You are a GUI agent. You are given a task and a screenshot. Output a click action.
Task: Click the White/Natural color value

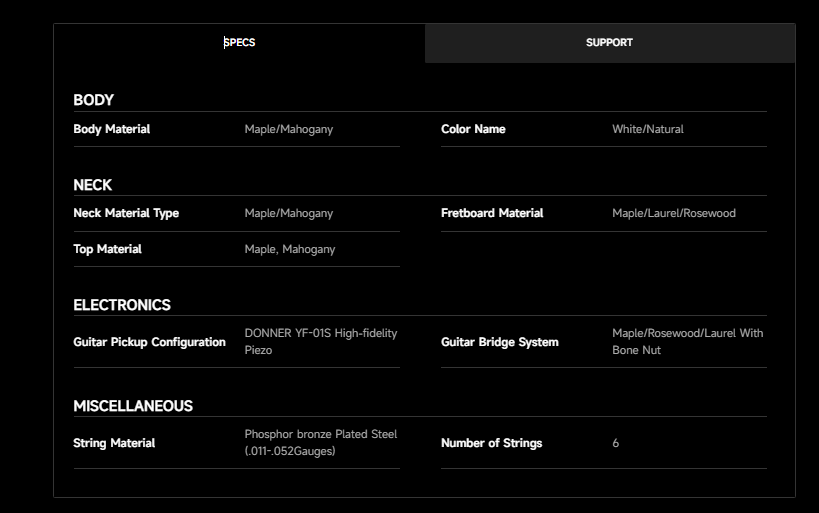click(x=647, y=129)
